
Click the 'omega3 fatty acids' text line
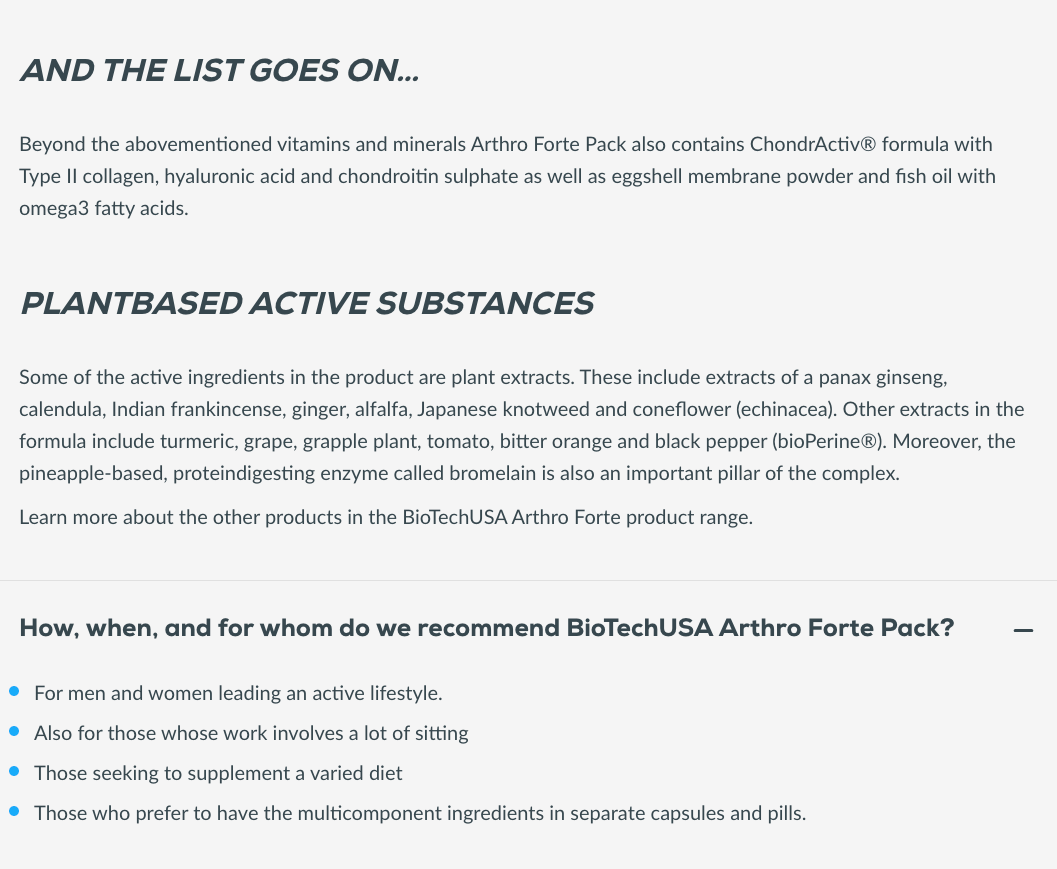[104, 208]
